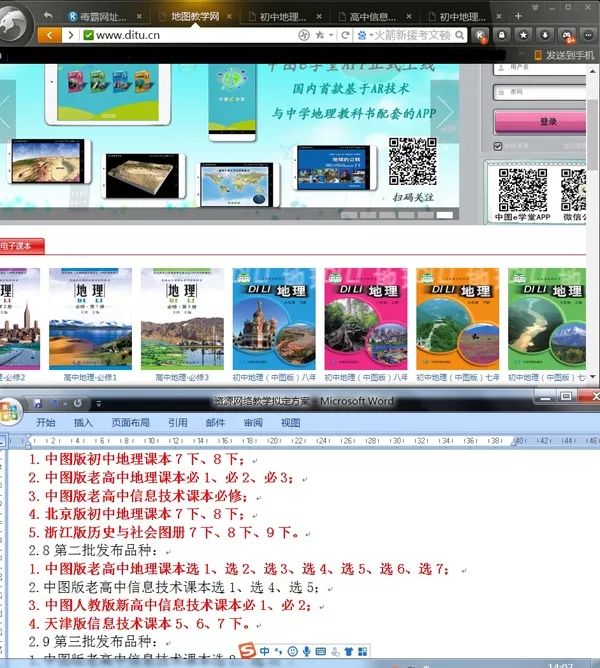Open the 插入 ribbon tab in Word

point(83,423)
